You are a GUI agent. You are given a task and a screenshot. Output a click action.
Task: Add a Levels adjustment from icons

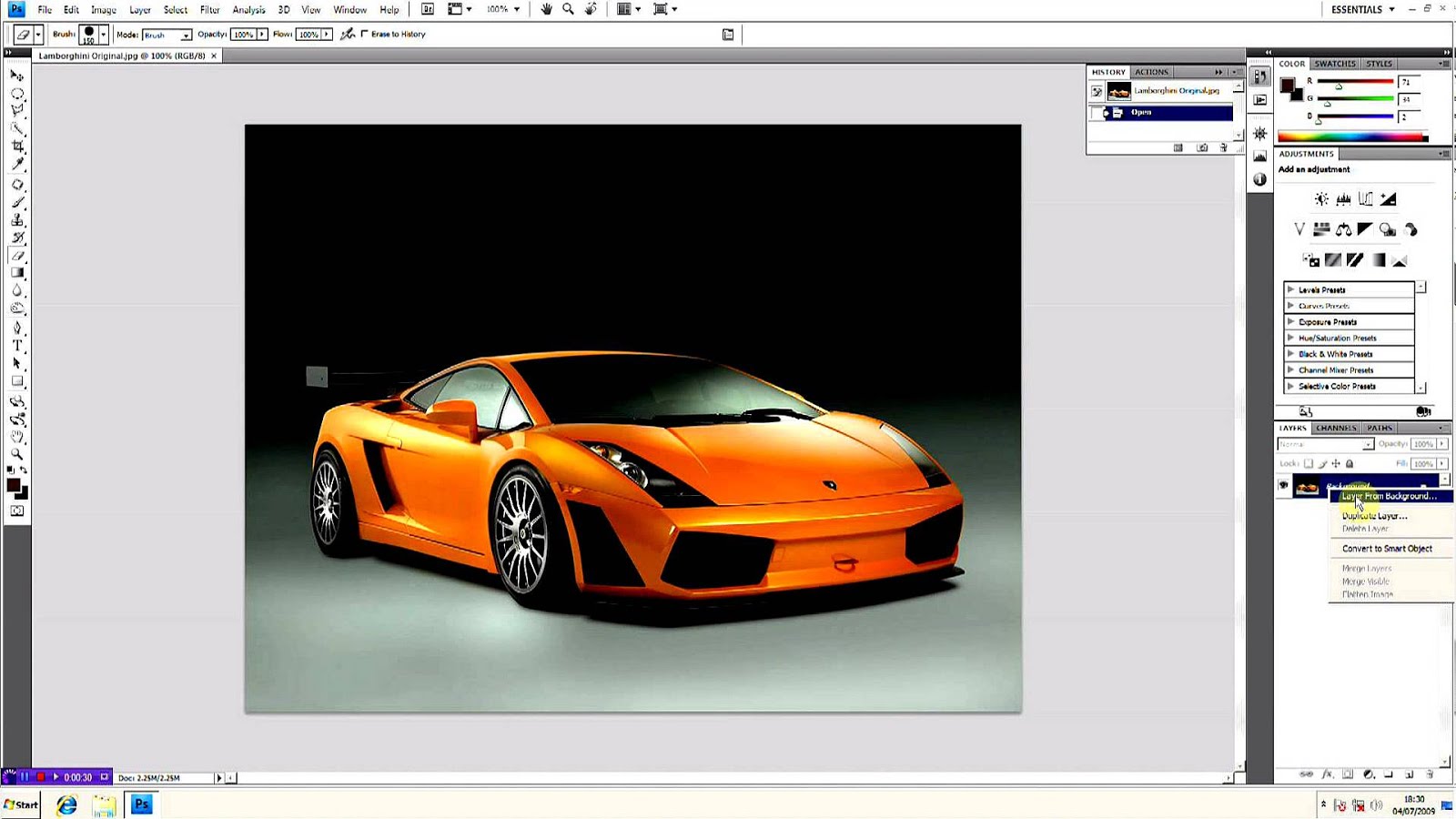coord(1343,199)
